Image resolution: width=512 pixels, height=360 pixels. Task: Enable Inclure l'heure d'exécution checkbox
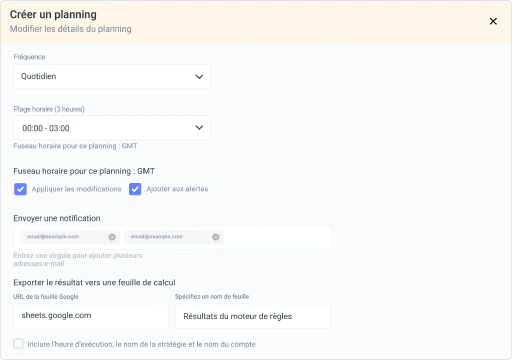point(18,344)
